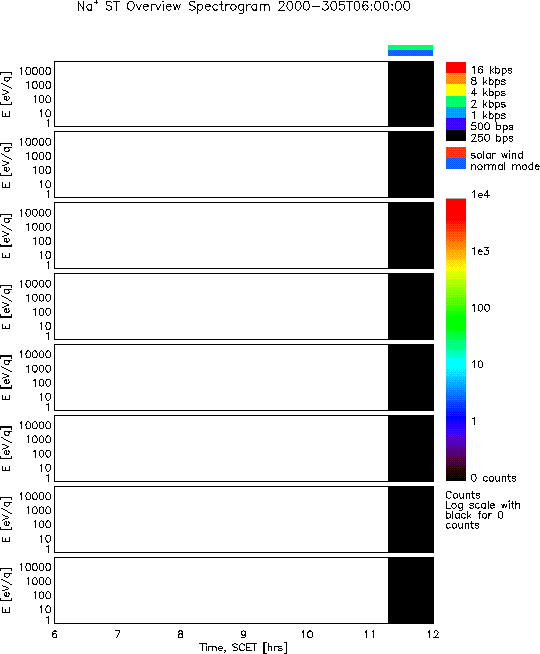The height and width of the screenshot is (654, 540).
Task: Click the blue mode bar above plots
Action: coord(410,53)
